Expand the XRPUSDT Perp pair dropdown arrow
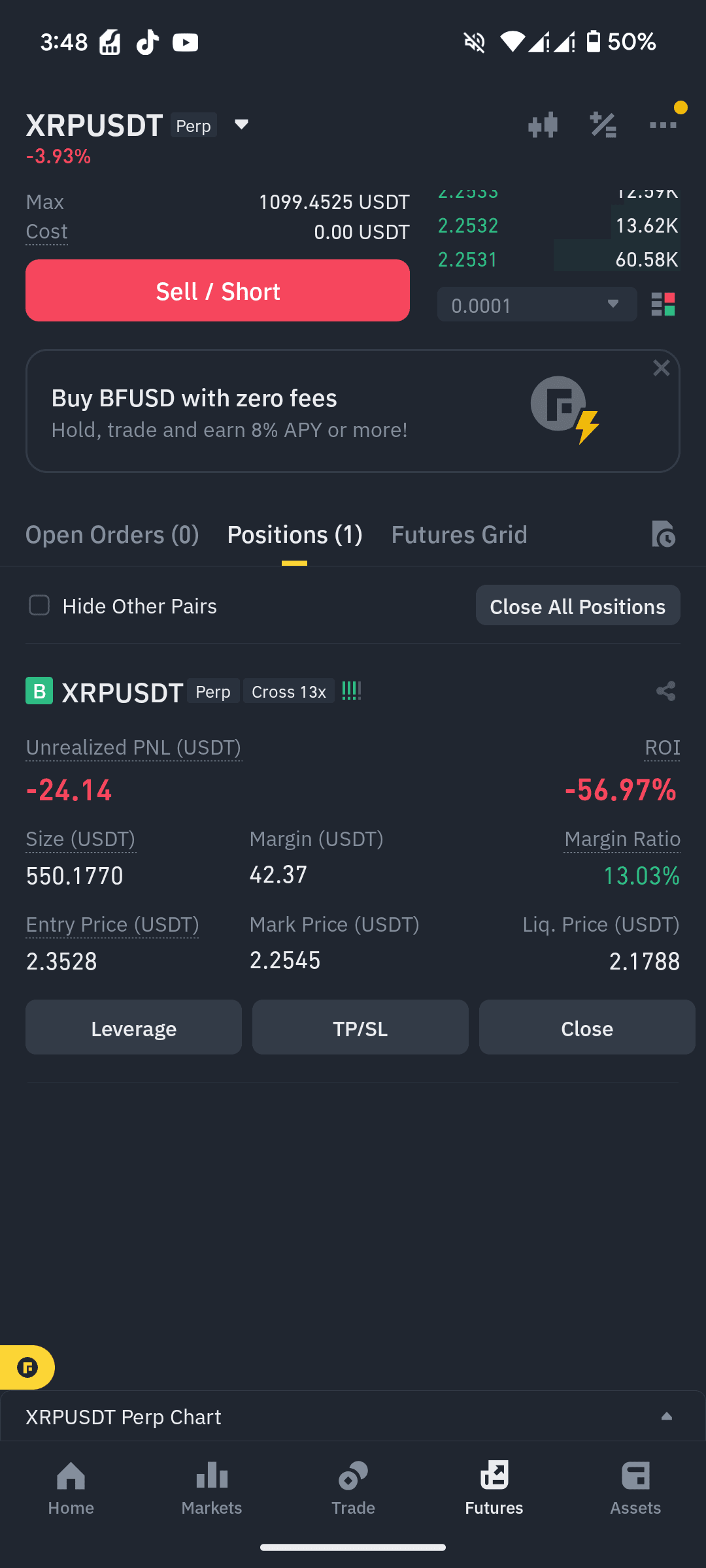706x1568 pixels. tap(241, 124)
